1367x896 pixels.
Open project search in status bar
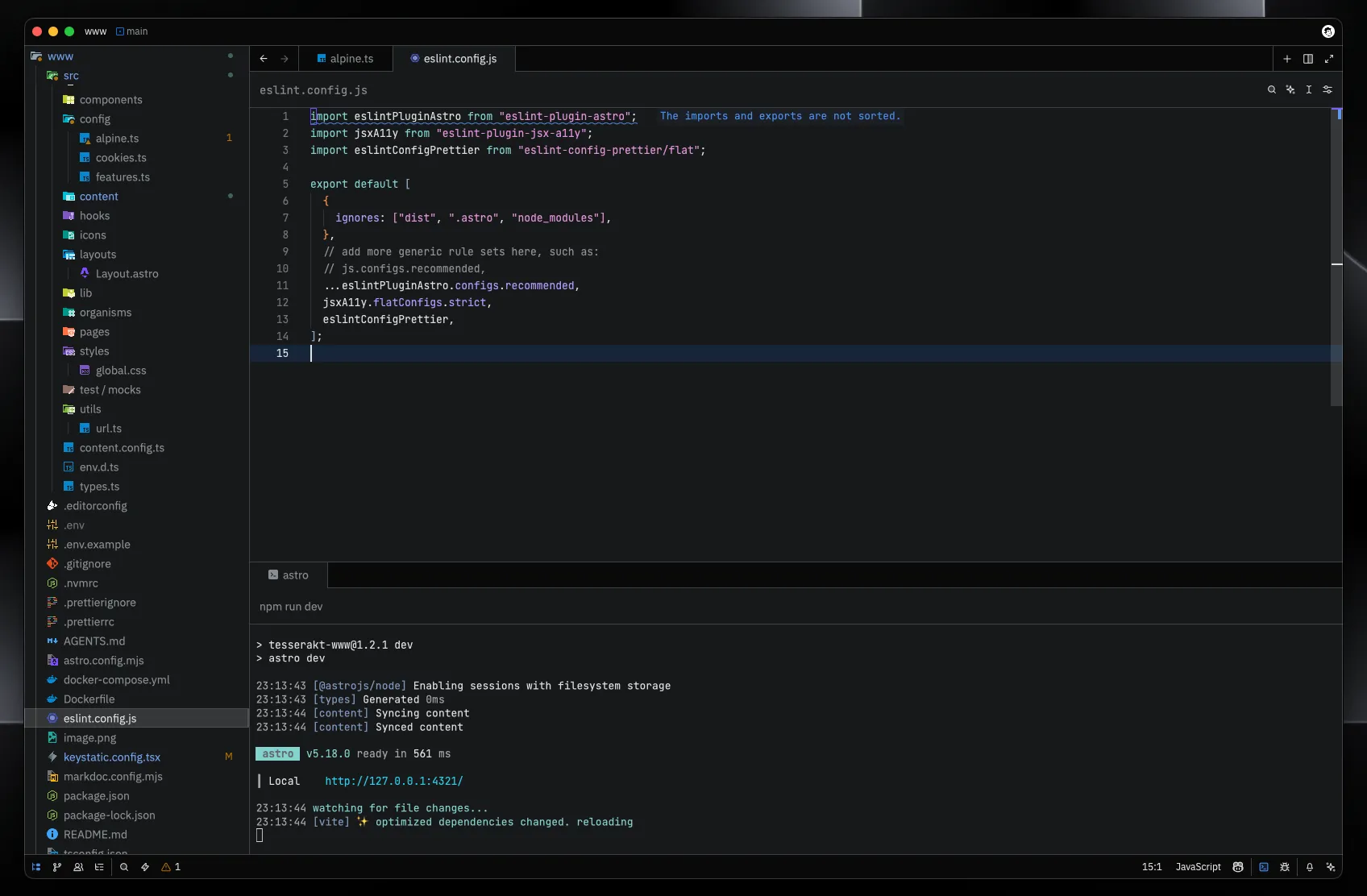(x=124, y=867)
